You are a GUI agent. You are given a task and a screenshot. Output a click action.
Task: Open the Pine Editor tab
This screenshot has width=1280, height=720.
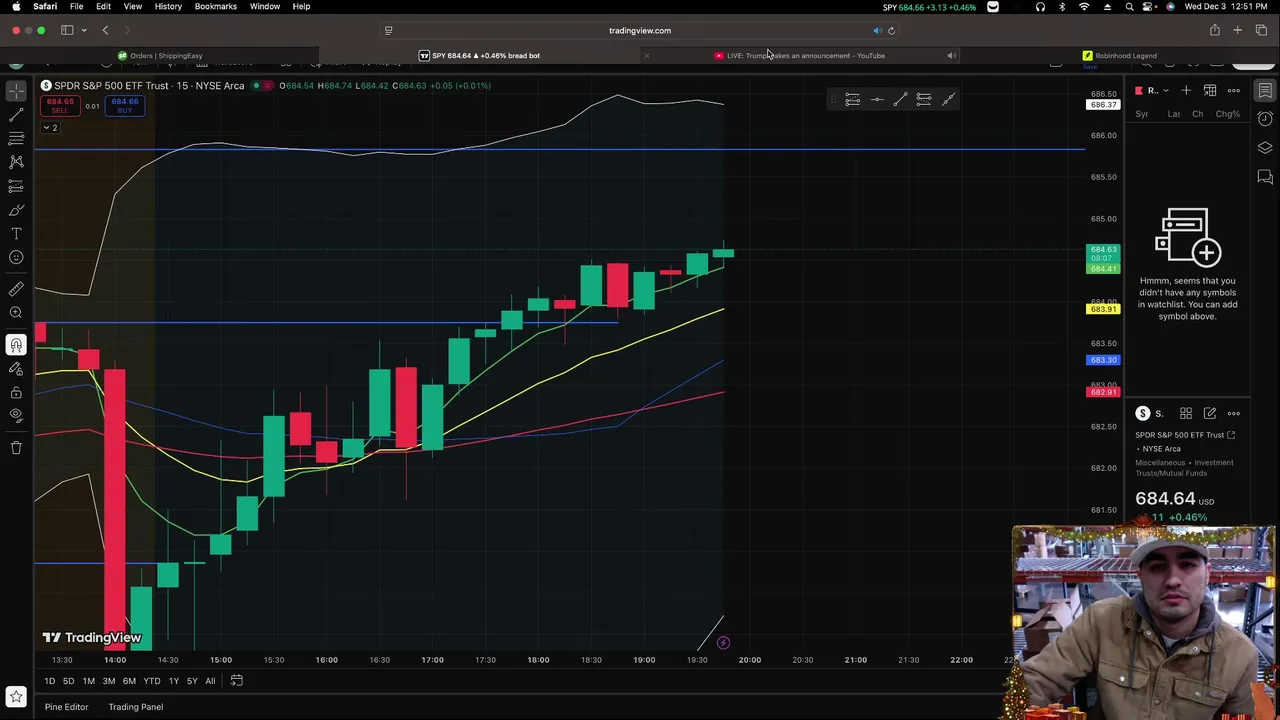point(66,707)
